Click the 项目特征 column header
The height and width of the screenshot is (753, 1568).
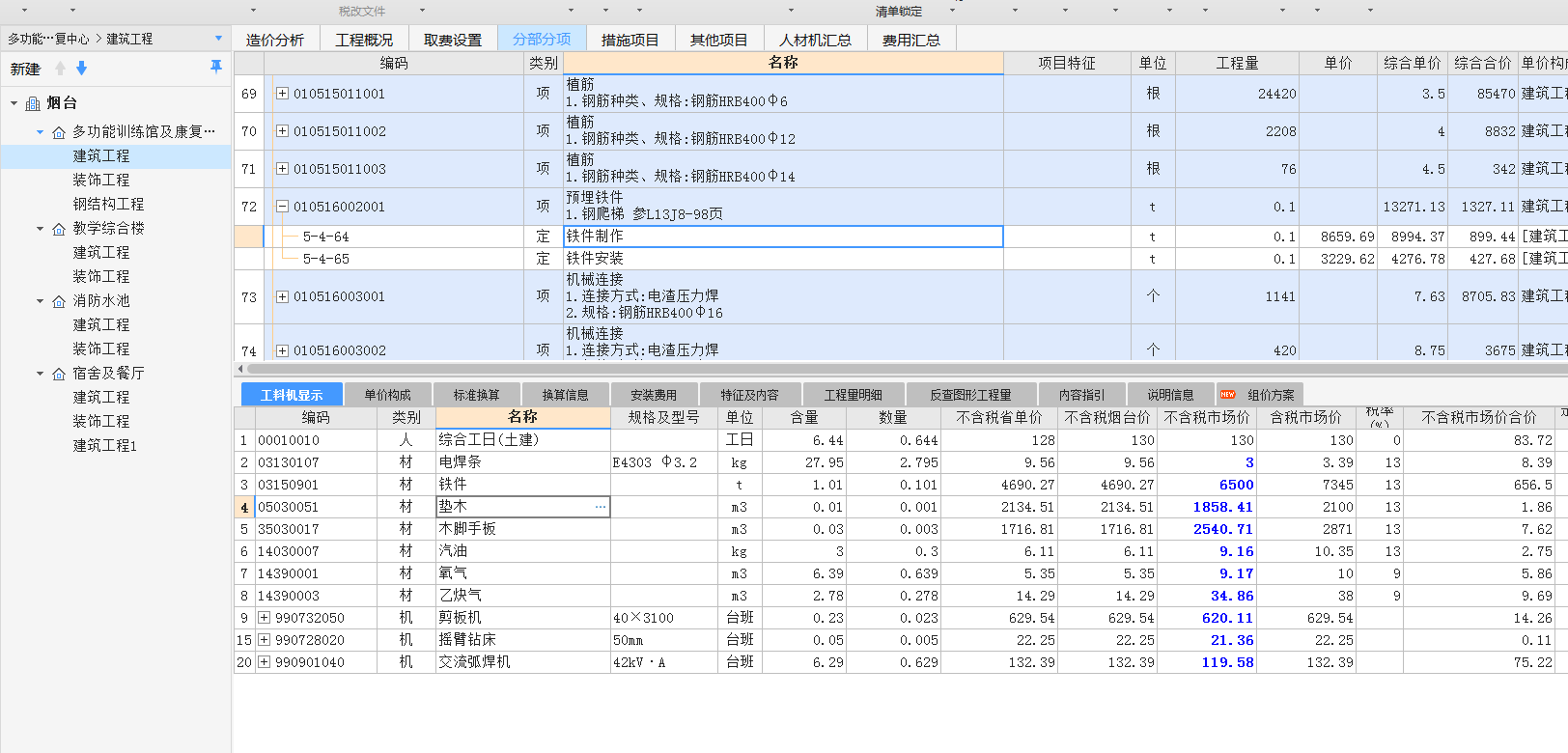1067,63
